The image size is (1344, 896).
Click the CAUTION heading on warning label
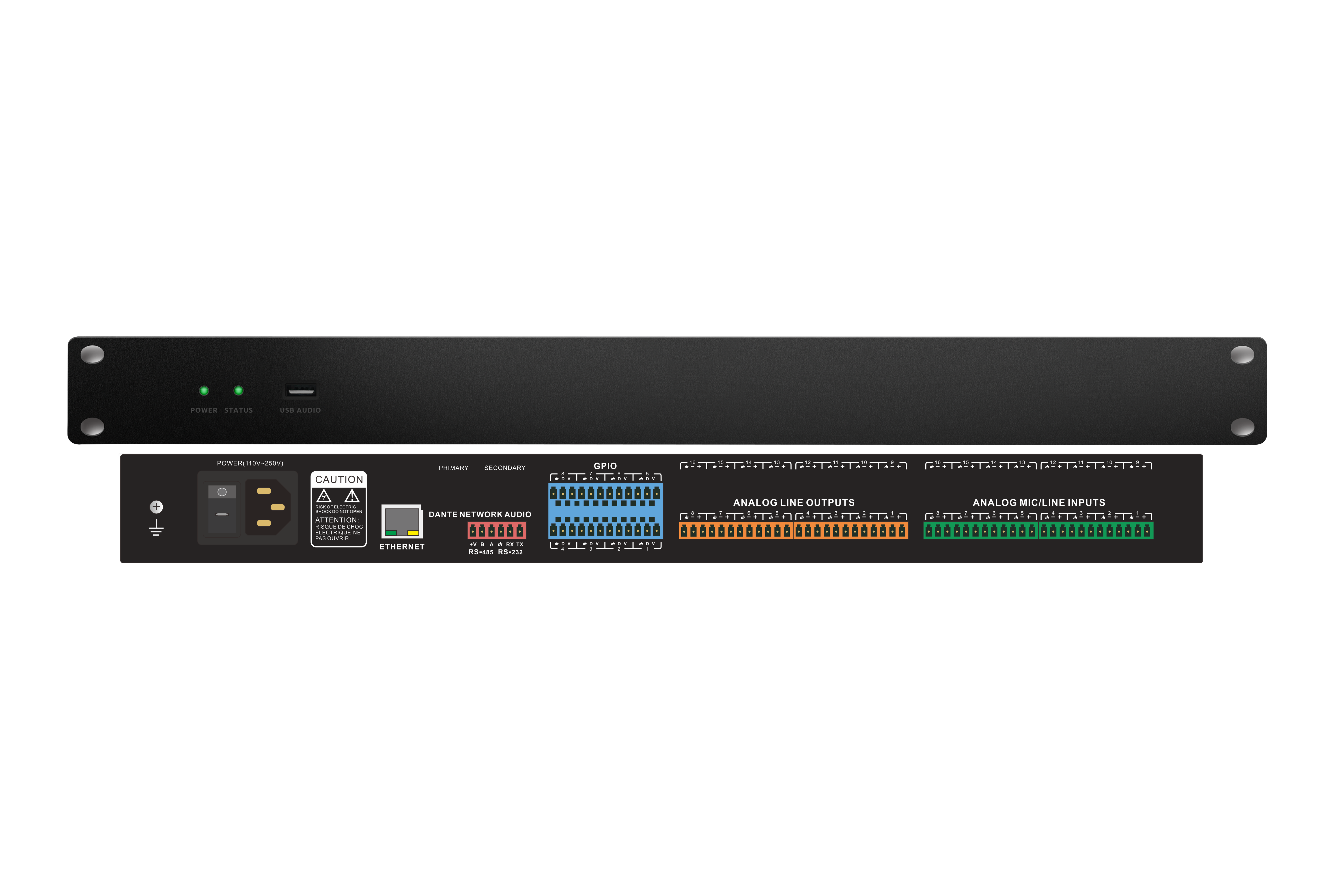point(339,479)
